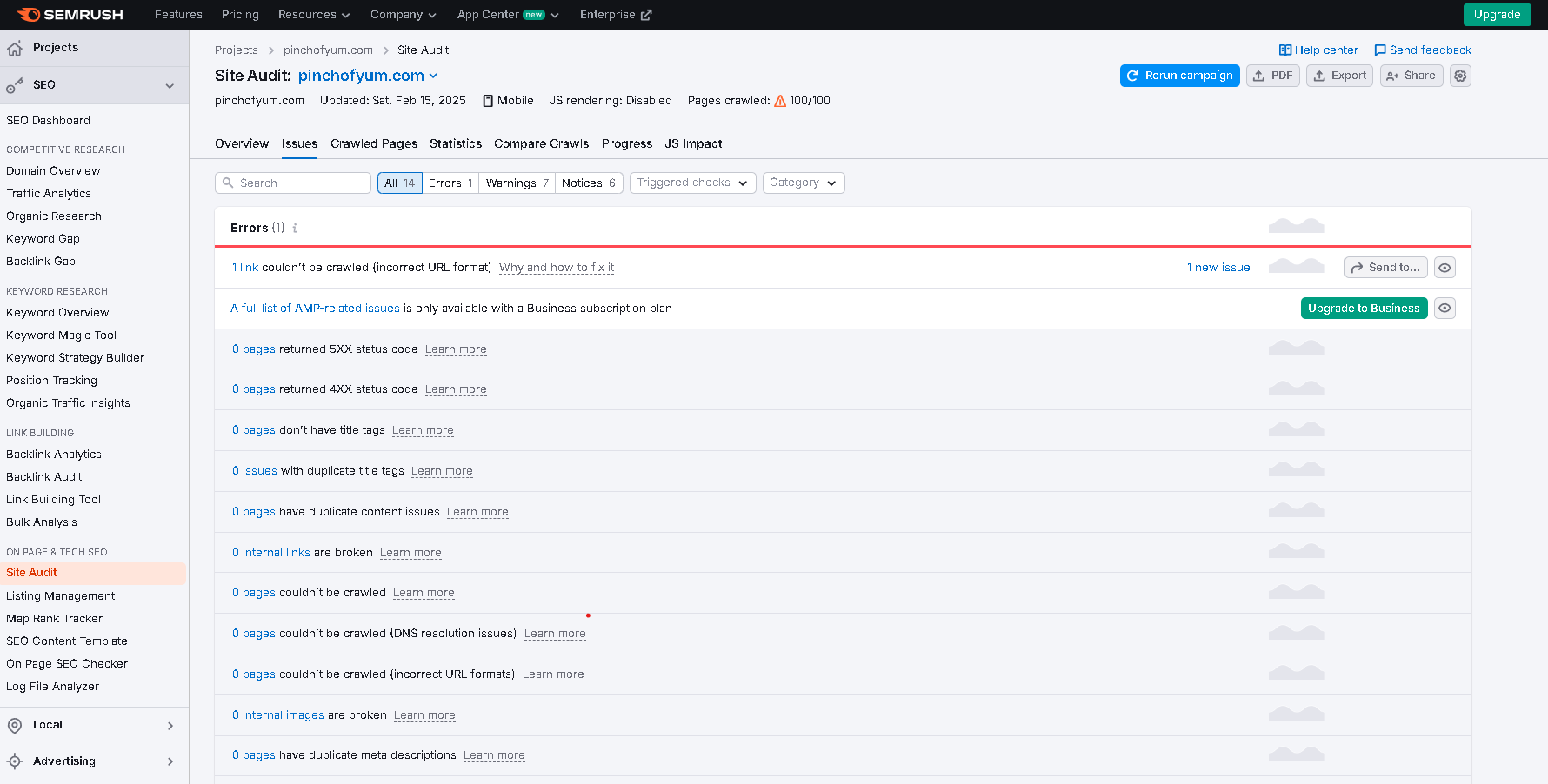
Task: Open A full list of AMP-related issues
Action: (315, 309)
